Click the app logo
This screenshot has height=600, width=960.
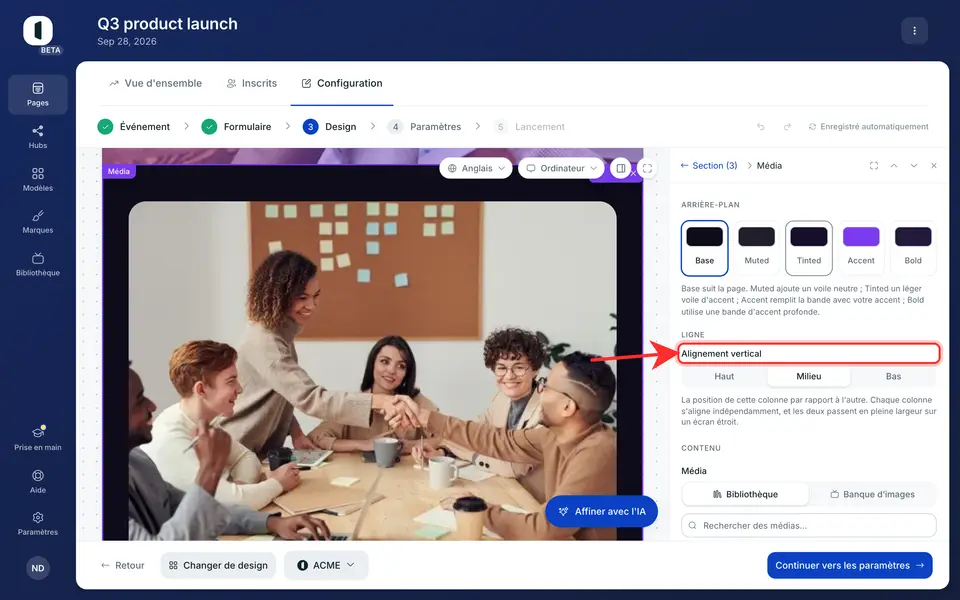pyautogui.click(x=38, y=31)
